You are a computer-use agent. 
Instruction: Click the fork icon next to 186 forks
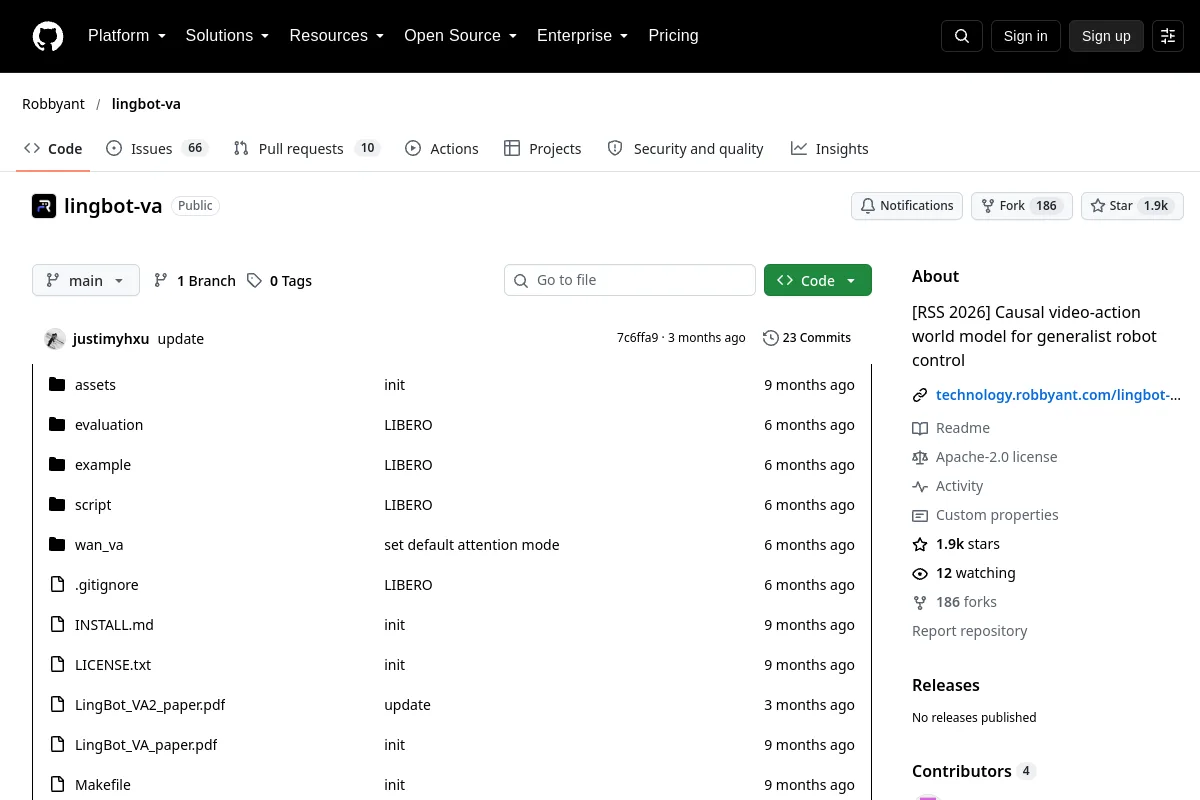(x=920, y=602)
